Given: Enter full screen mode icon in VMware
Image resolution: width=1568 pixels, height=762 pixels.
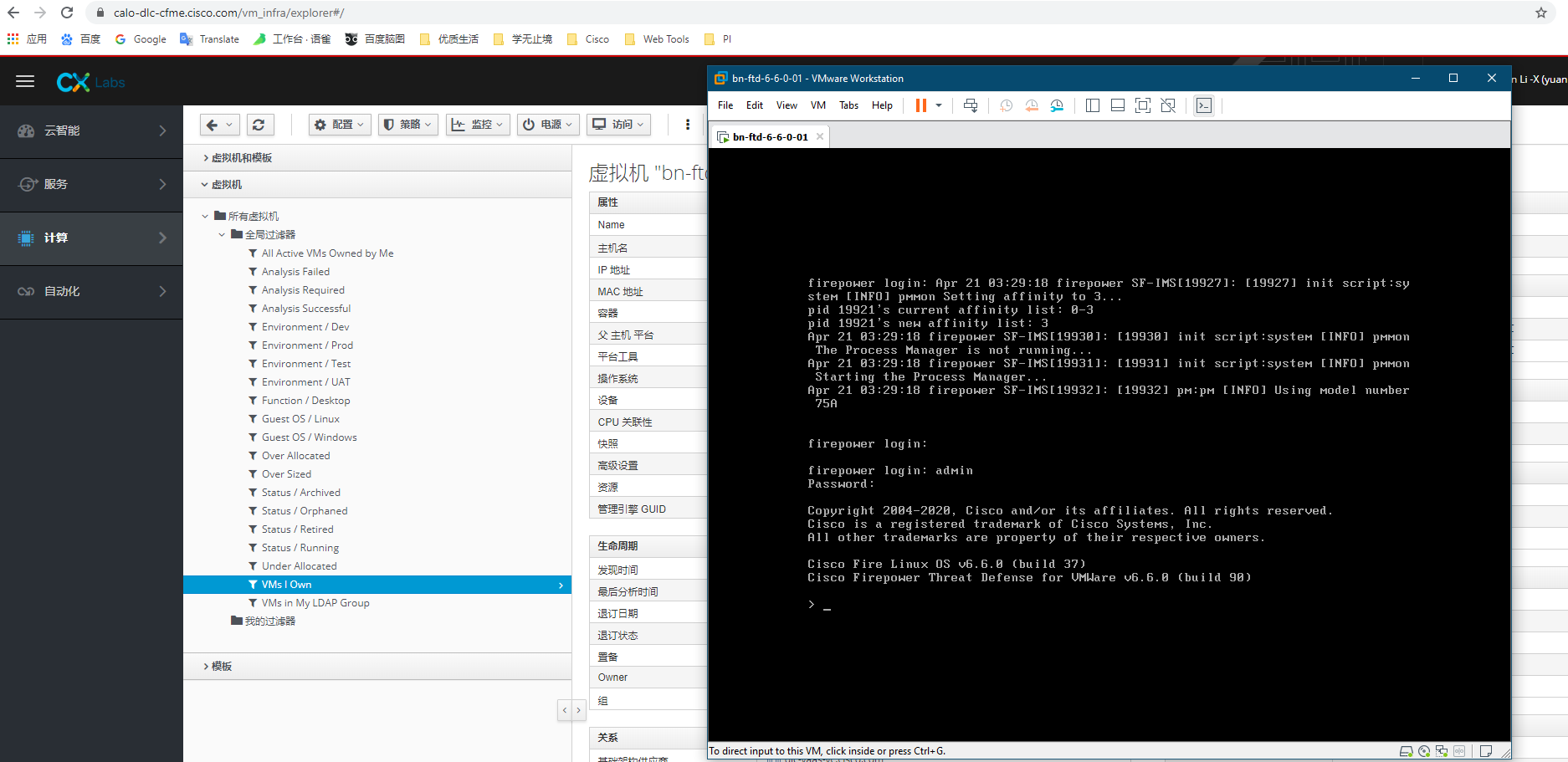Looking at the screenshot, I should [x=1143, y=105].
